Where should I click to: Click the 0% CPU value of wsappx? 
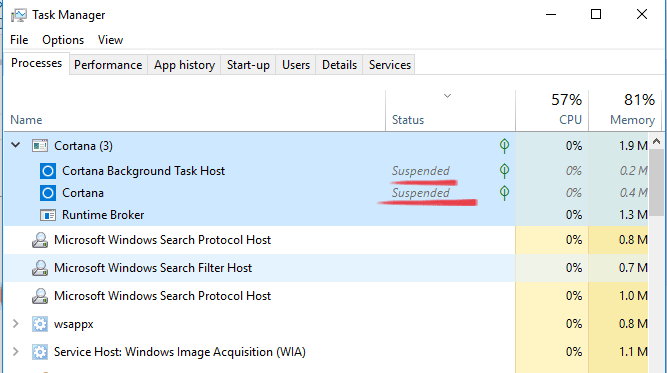tap(573, 324)
